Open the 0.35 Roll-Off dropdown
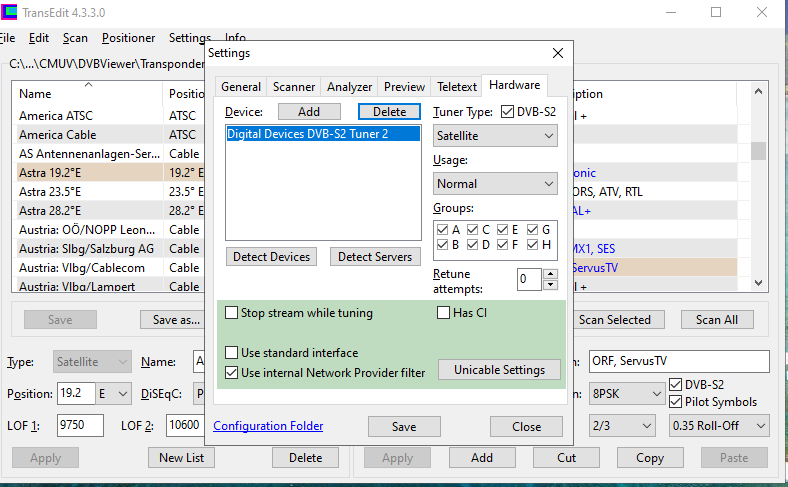This screenshot has width=788, height=487. tap(718, 426)
